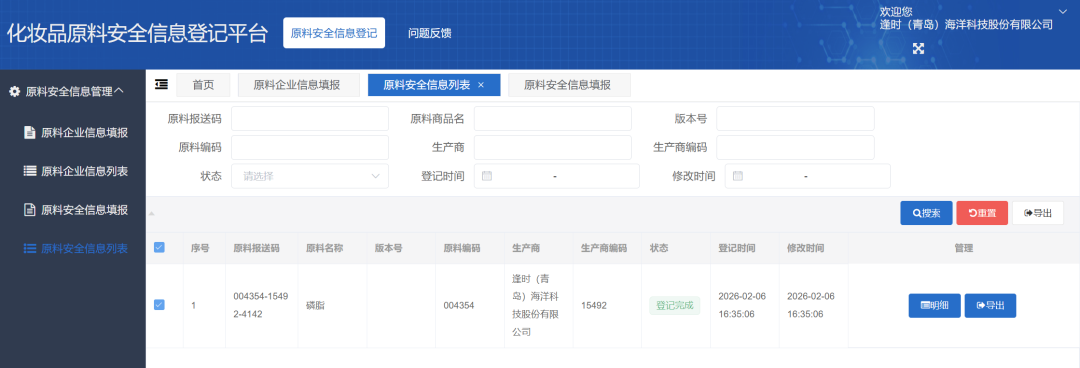Focus the 原料报送码 input field
This screenshot has height=368, width=1080.
click(310, 119)
